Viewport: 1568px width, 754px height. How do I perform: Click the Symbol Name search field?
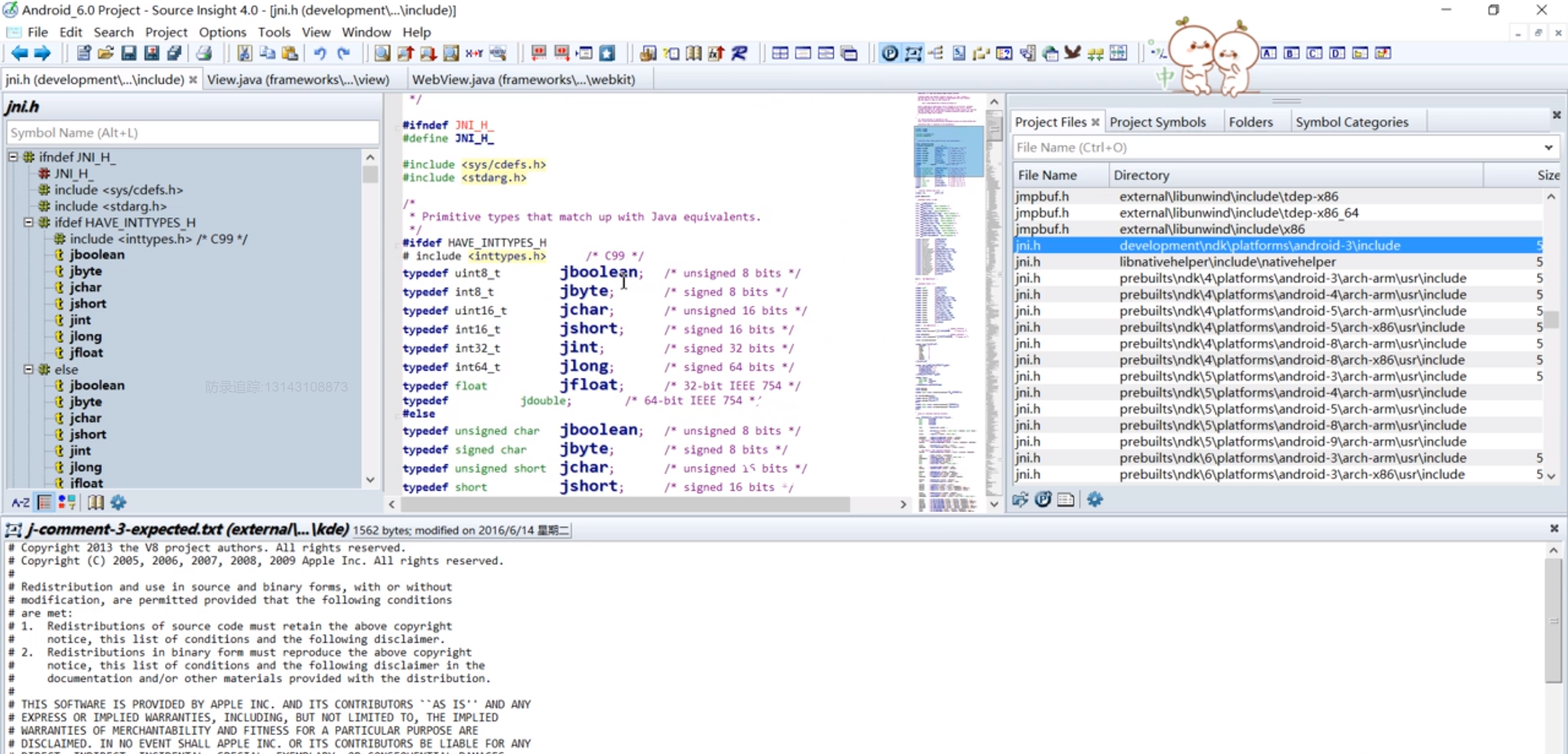tap(193, 133)
